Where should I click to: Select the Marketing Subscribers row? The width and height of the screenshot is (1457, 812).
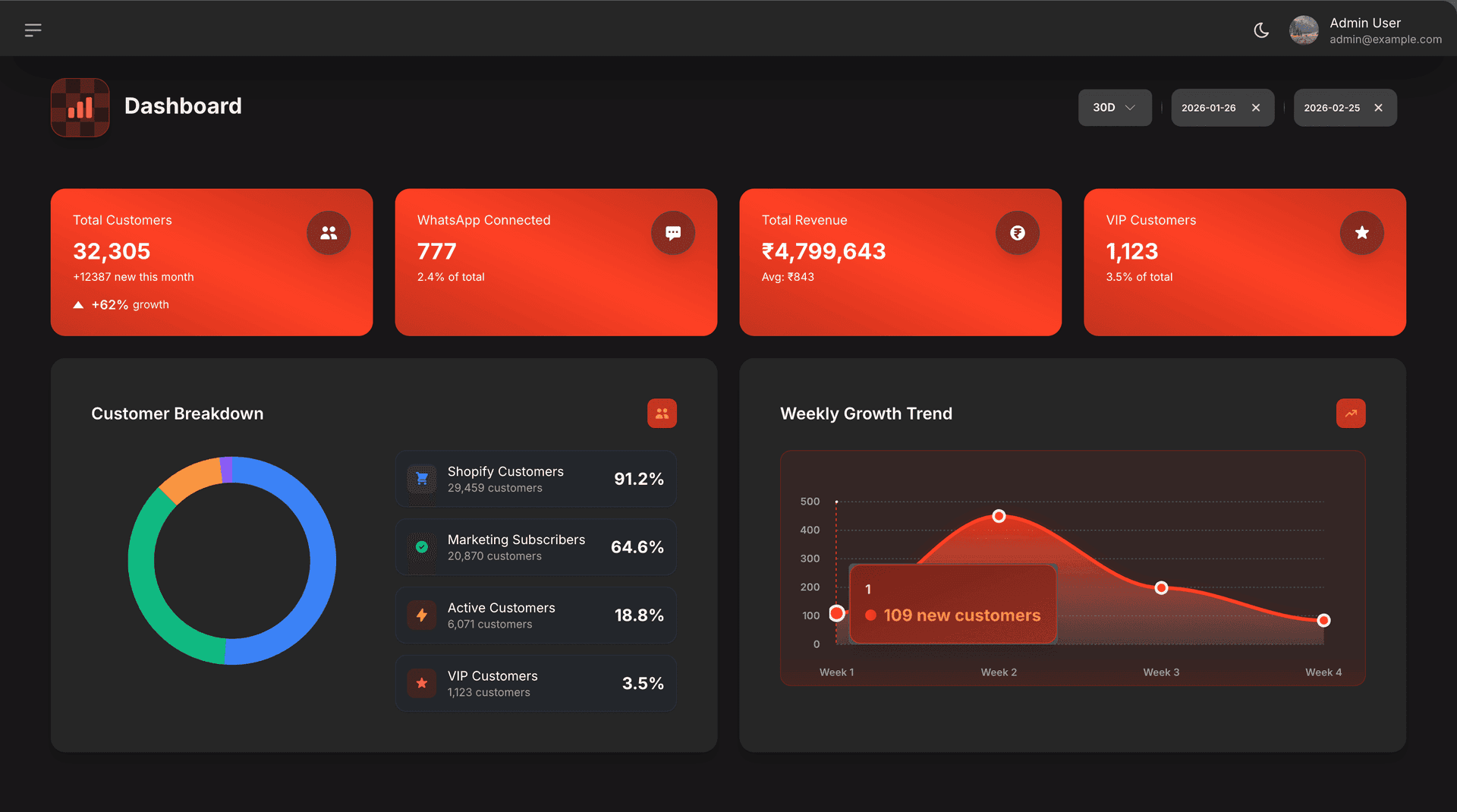click(x=536, y=547)
